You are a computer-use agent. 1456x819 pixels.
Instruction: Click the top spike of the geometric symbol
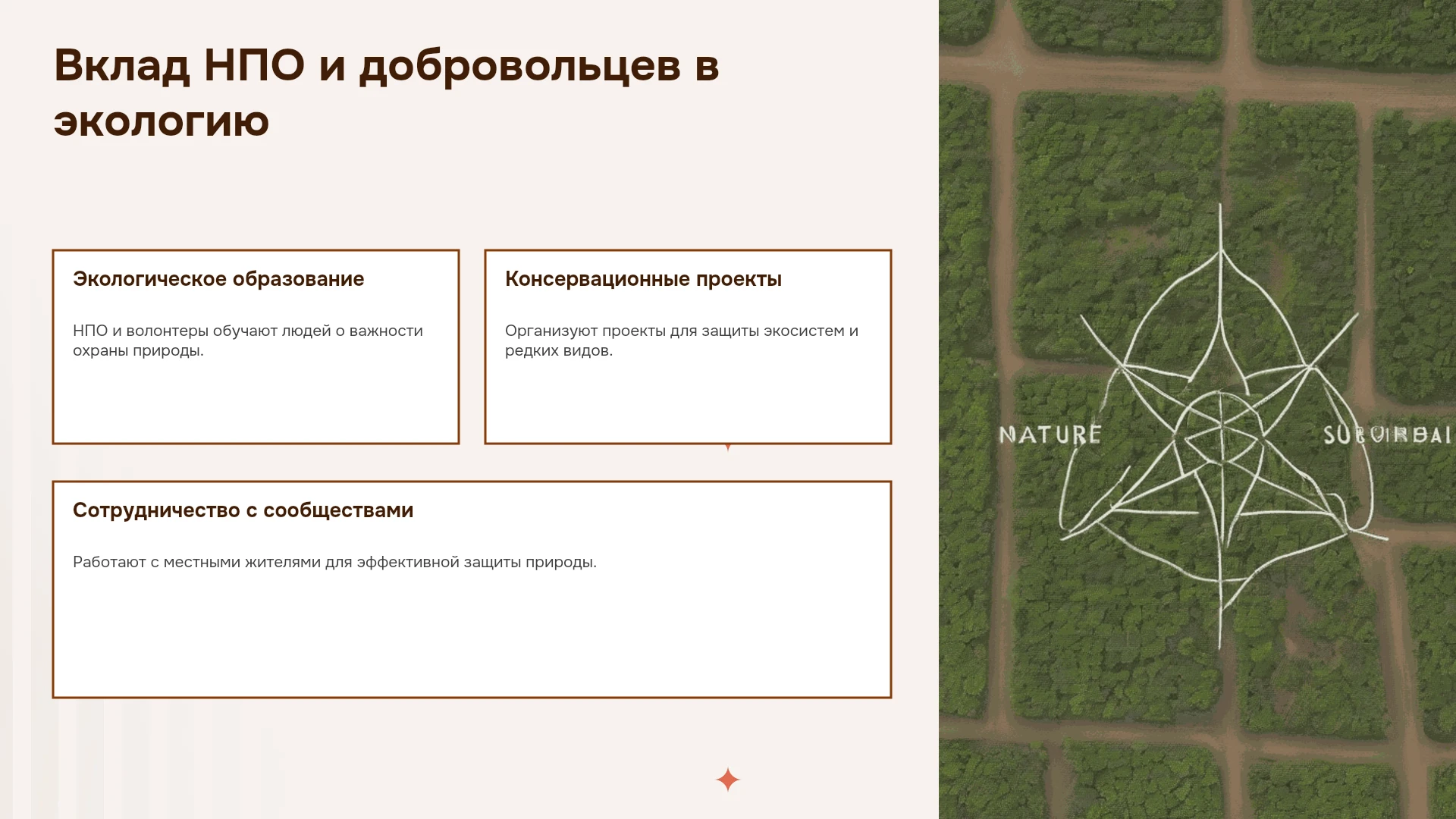coord(1220,227)
